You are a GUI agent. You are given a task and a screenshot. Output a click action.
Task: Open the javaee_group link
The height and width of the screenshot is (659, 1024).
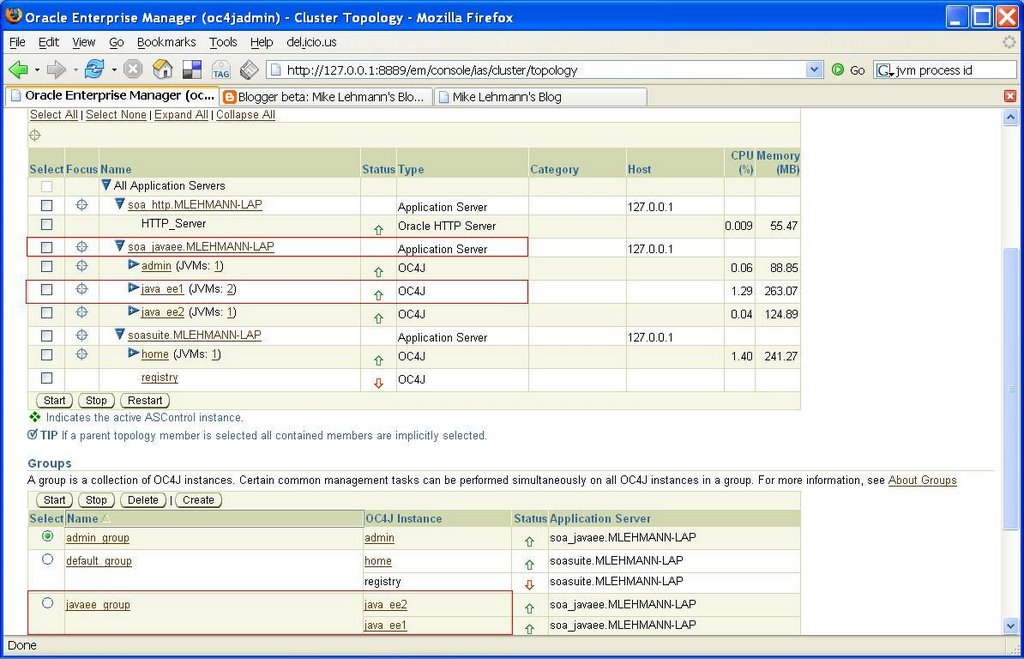[x=98, y=605]
